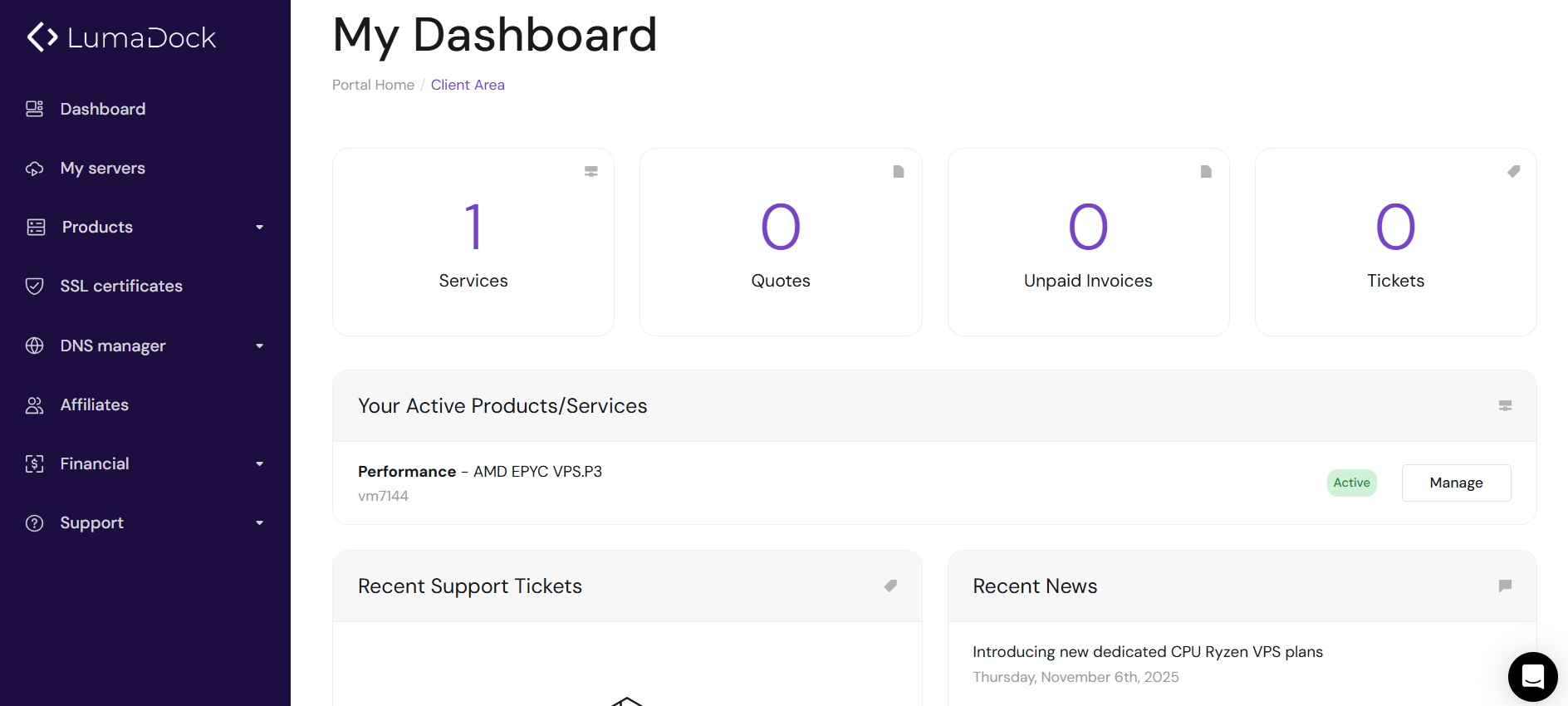
Task: Open the Tickets label
Action: [x=1395, y=281]
